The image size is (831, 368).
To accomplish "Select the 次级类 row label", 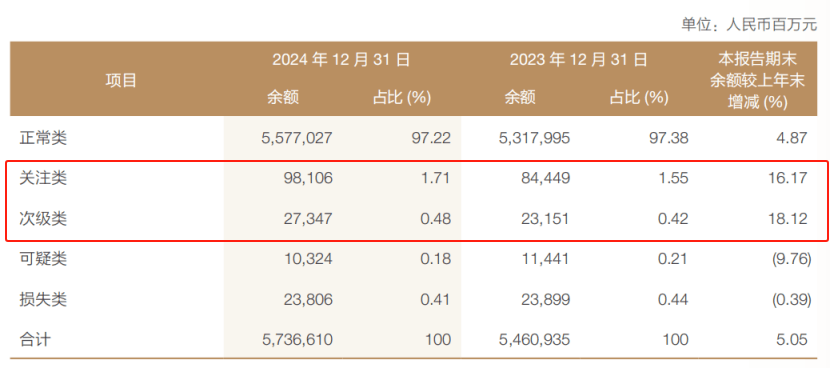I will 43,218.
